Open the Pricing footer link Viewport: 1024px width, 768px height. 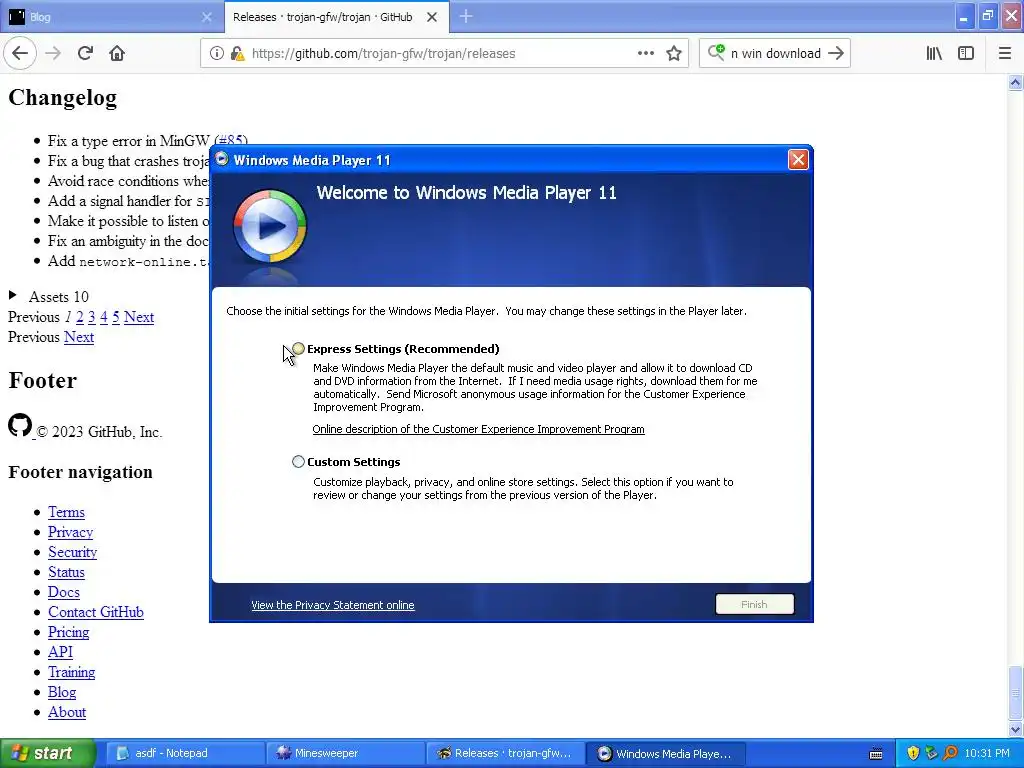69,632
